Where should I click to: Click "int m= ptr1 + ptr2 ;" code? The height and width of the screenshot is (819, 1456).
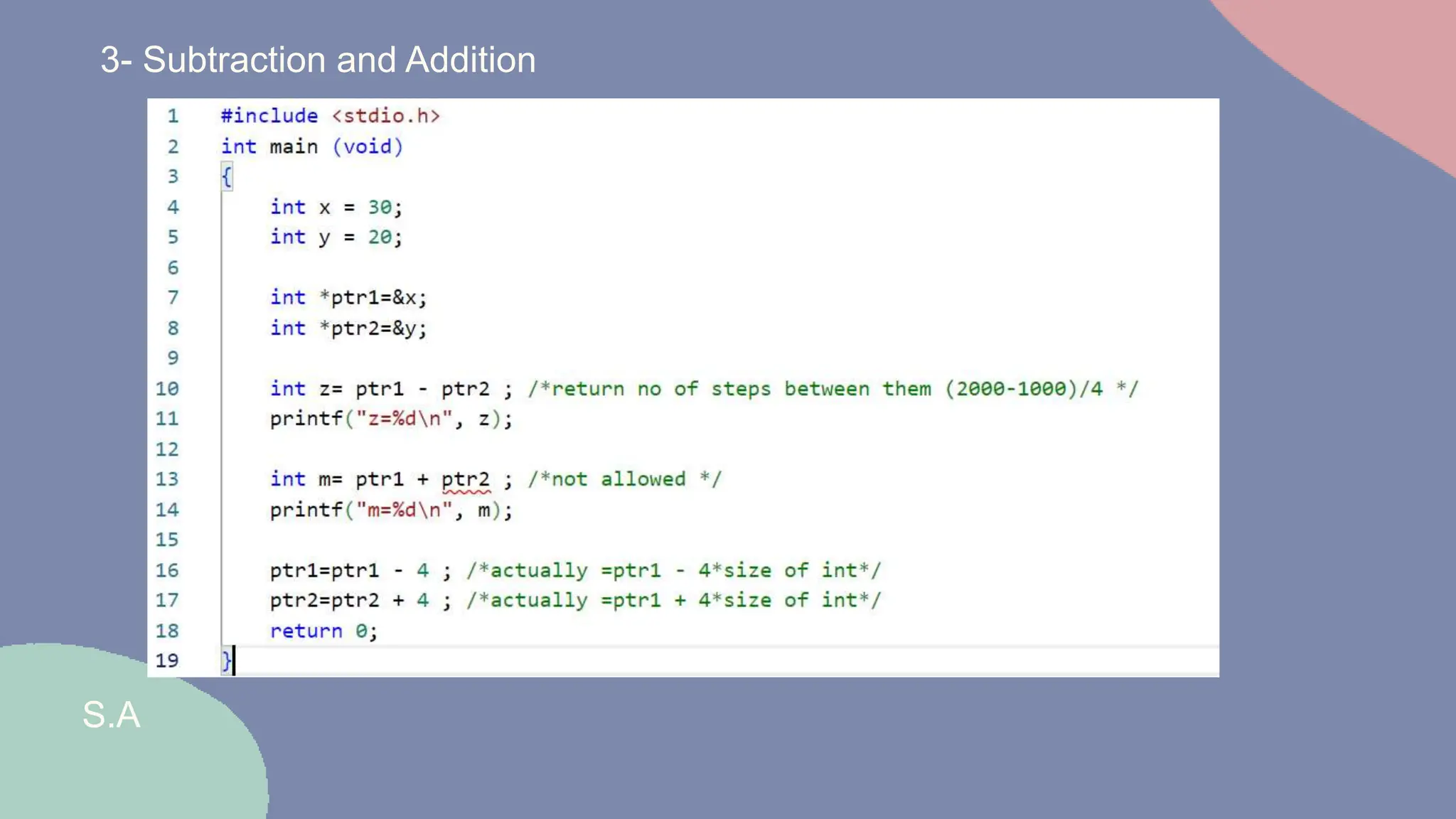[x=391, y=479]
